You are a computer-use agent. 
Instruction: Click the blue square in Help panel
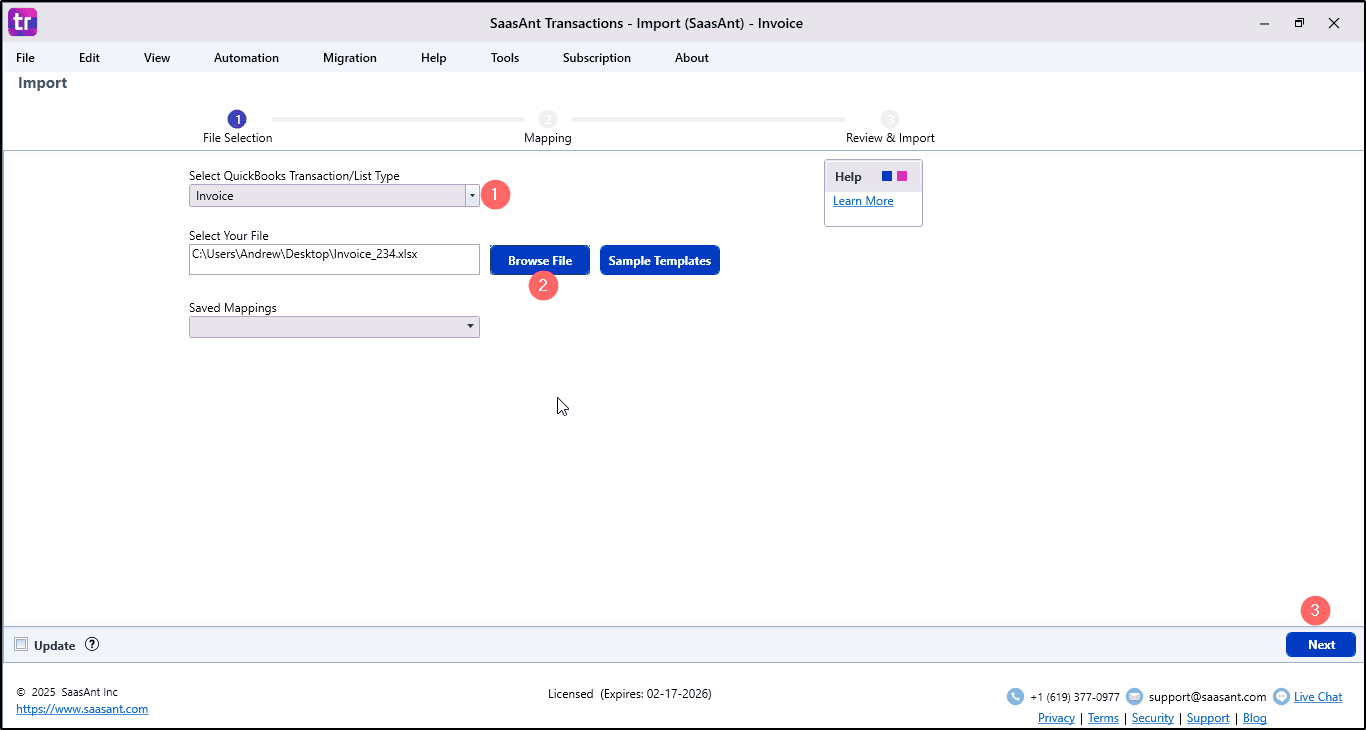click(x=887, y=176)
